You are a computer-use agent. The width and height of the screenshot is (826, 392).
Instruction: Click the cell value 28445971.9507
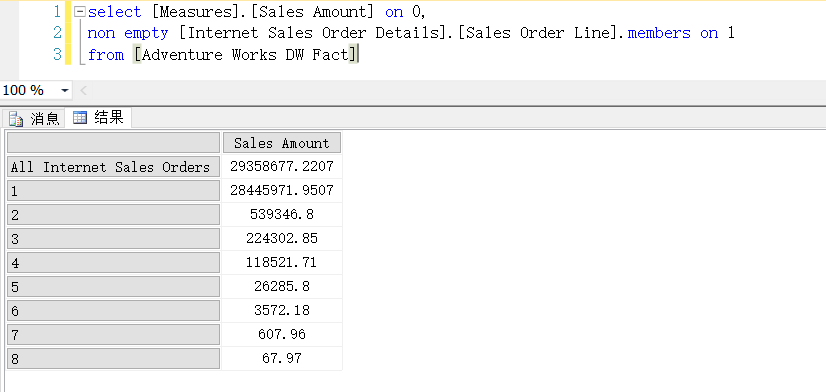coord(282,190)
